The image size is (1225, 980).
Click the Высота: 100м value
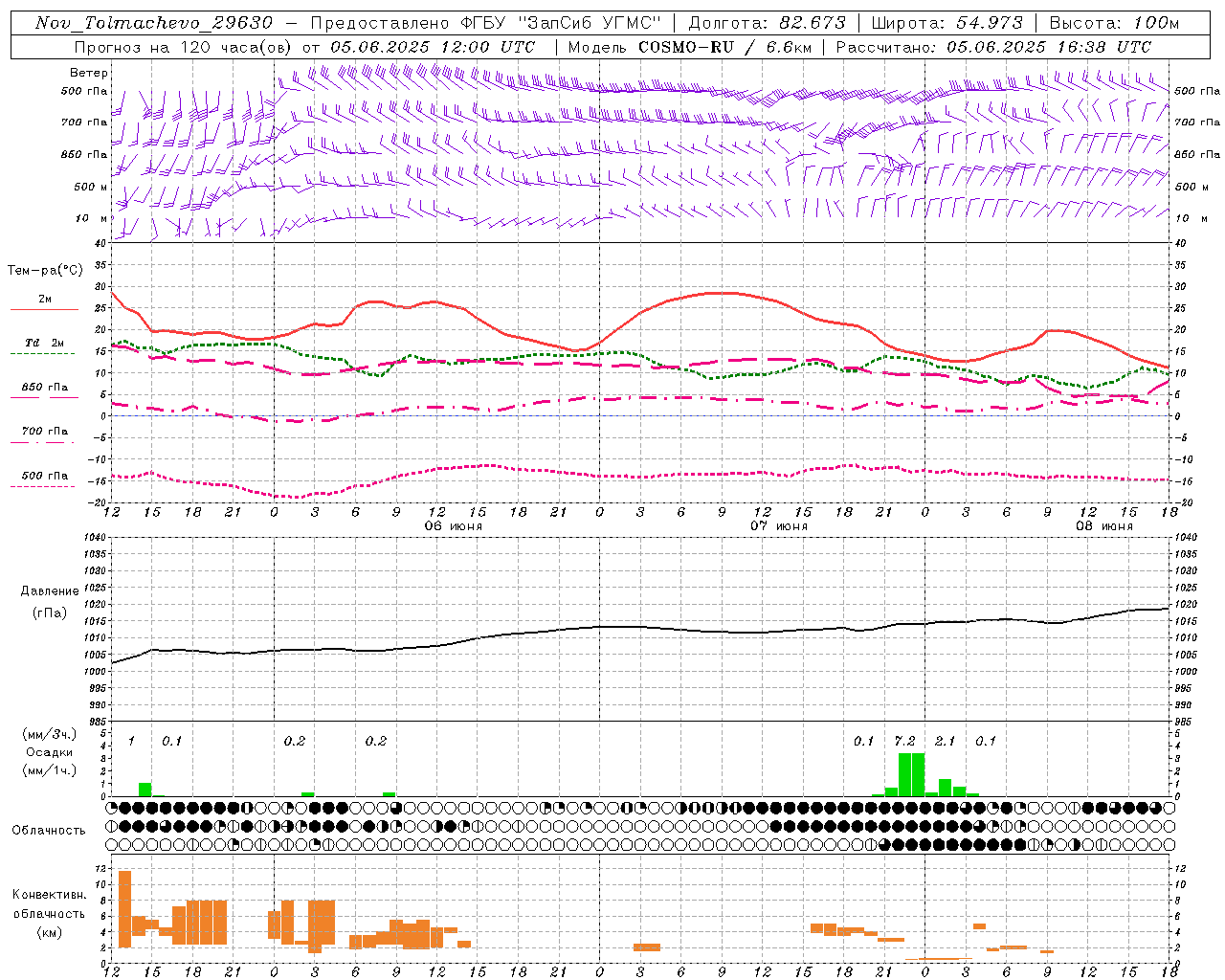tap(1114, 23)
